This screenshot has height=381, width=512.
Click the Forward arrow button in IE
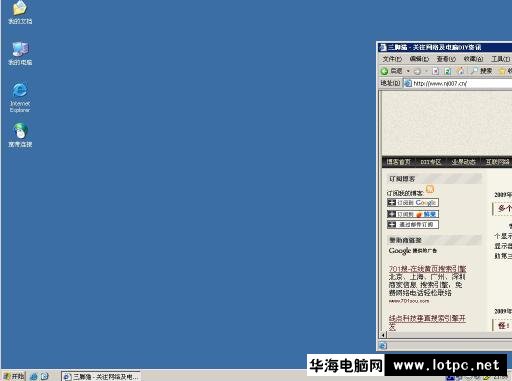(417, 71)
